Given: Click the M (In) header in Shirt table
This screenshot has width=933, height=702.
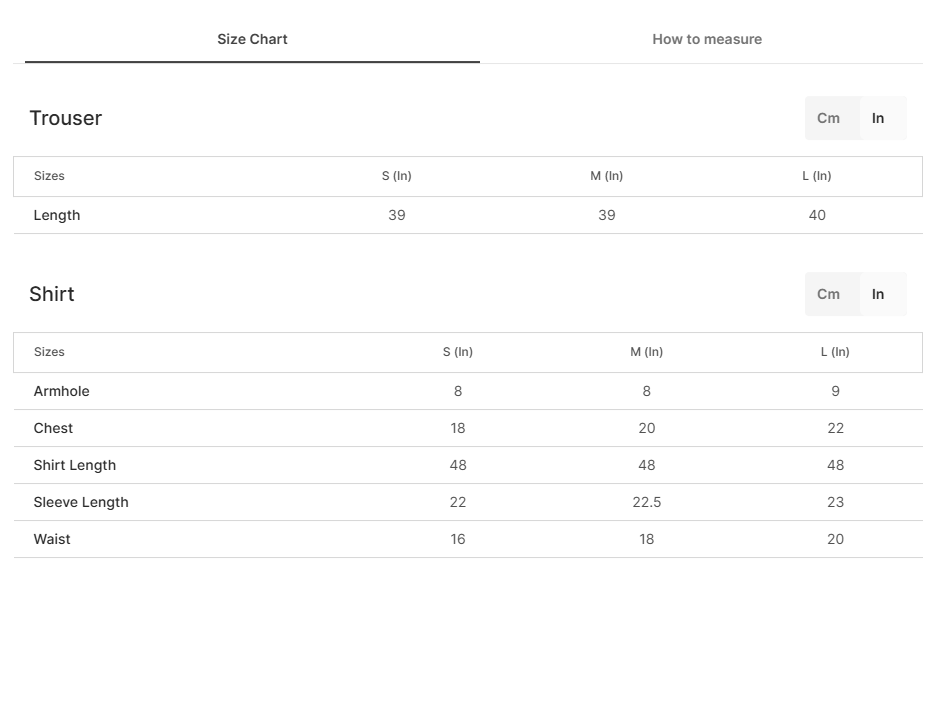Looking at the screenshot, I should click(x=646, y=352).
